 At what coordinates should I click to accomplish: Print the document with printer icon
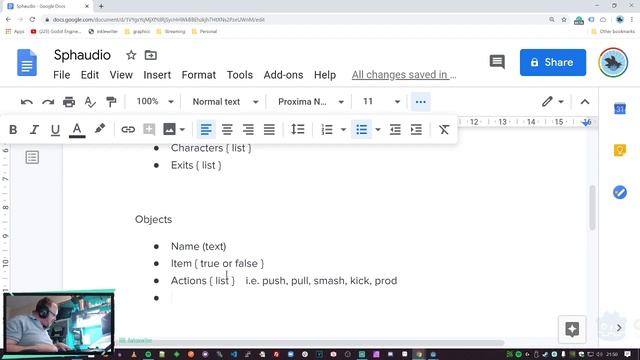[x=69, y=102]
